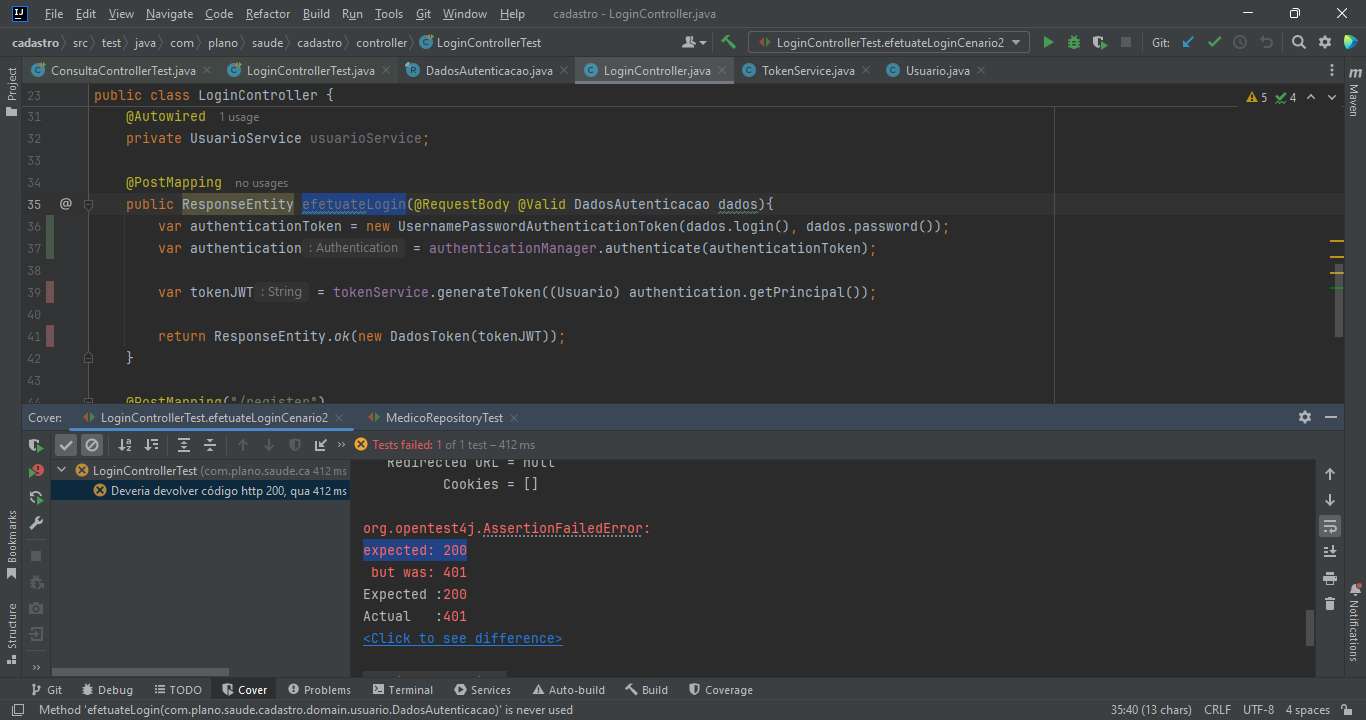The image size is (1366, 720).
Task: Open the Cover panel options gear
Action: point(1305,417)
